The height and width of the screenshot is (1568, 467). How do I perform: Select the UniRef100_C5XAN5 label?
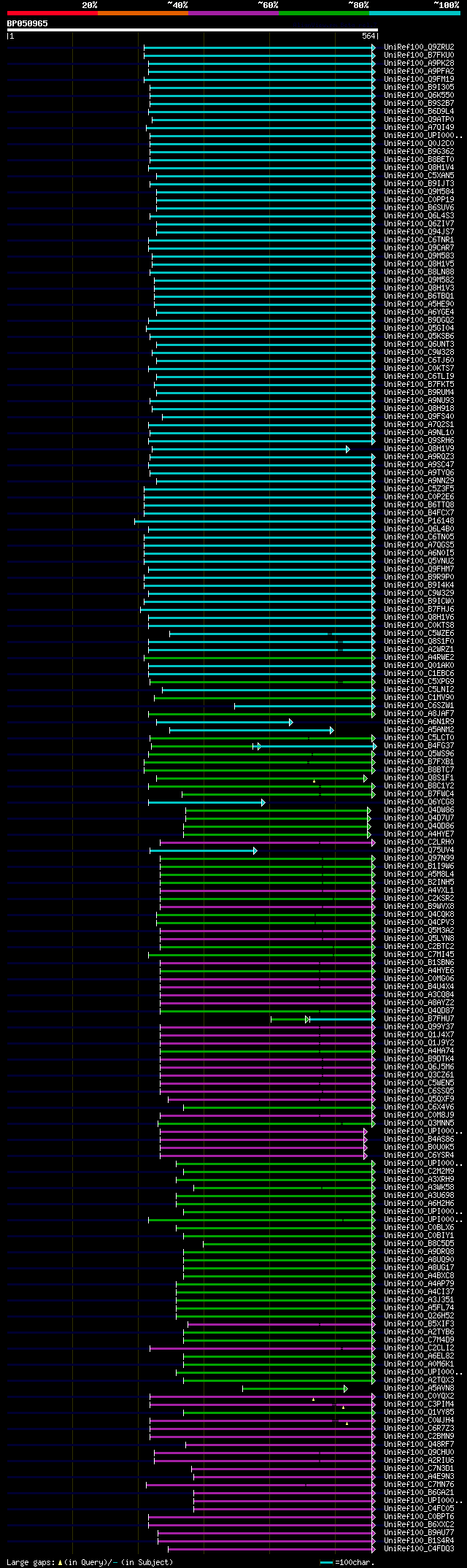[419, 175]
